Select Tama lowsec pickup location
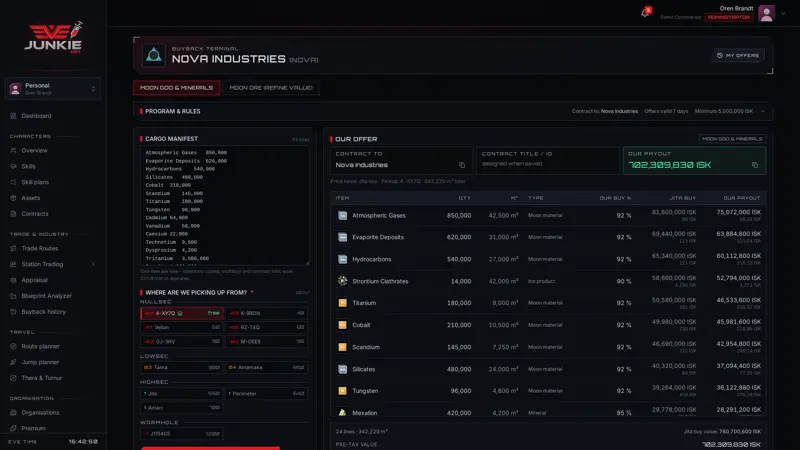Screen dimensions: 800x450 (x=181, y=367)
